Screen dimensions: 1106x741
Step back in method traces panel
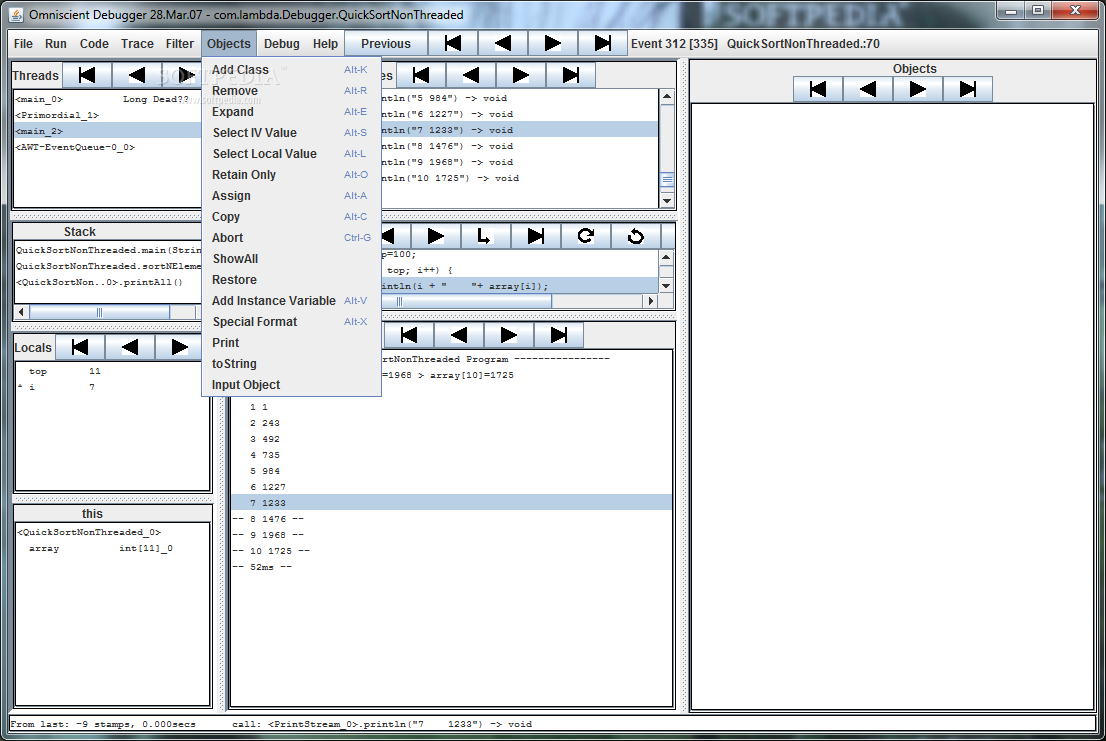click(x=471, y=75)
